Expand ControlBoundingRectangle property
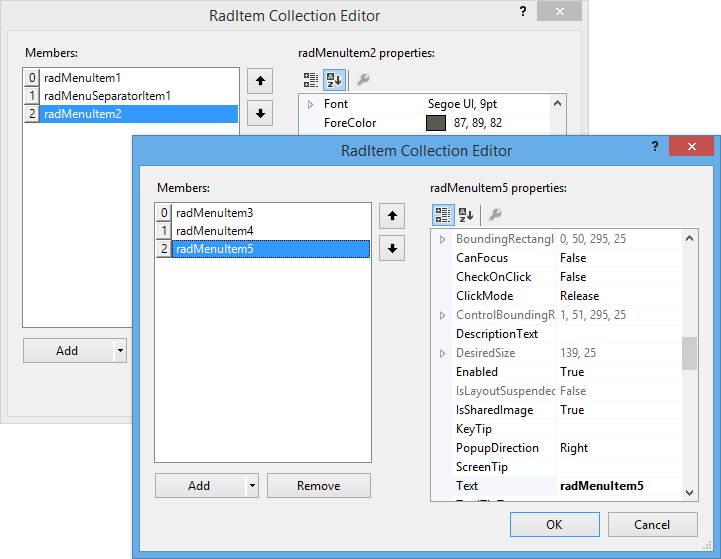Viewport: 721px width, 559px height. click(442, 315)
